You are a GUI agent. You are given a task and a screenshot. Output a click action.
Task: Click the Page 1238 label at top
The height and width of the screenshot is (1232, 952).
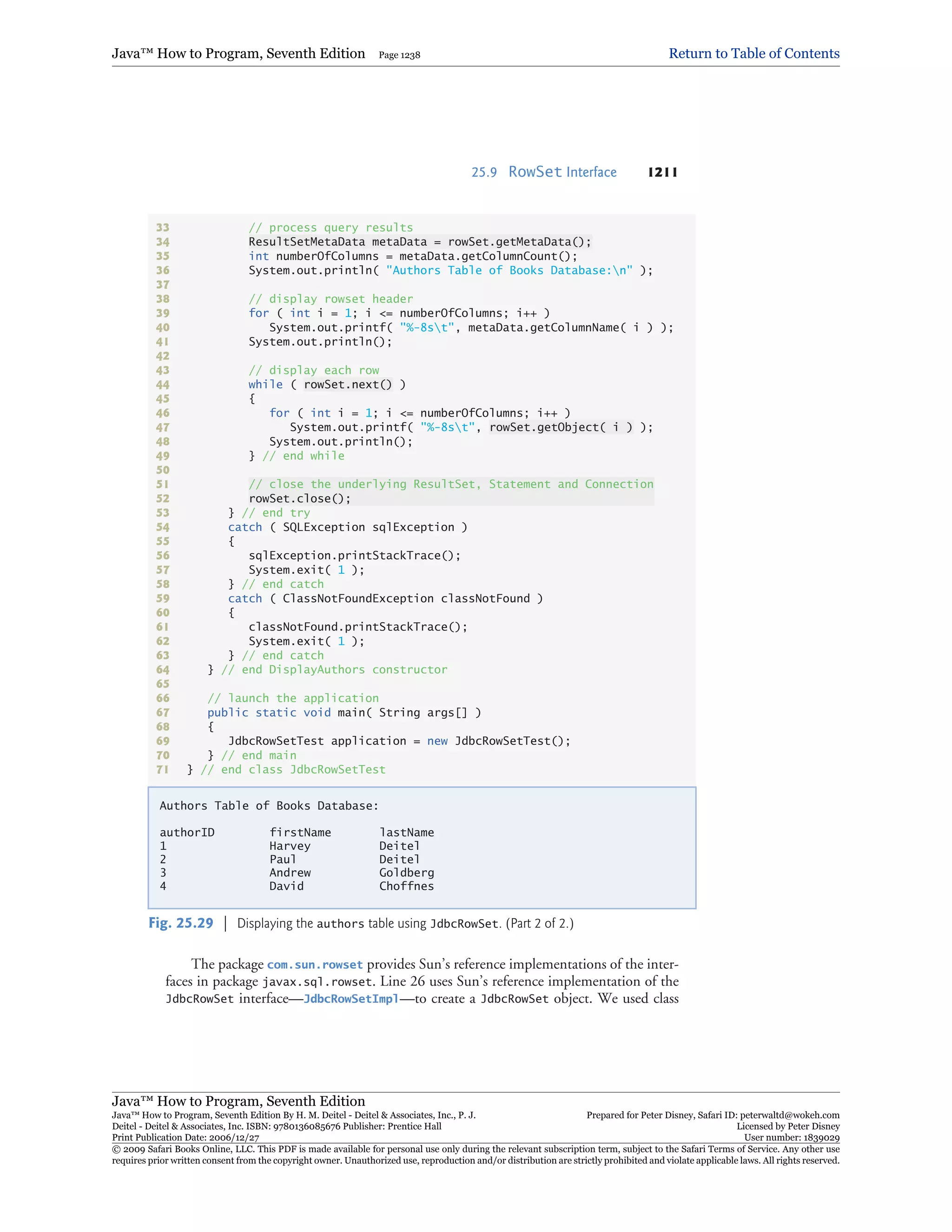(399, 55)
